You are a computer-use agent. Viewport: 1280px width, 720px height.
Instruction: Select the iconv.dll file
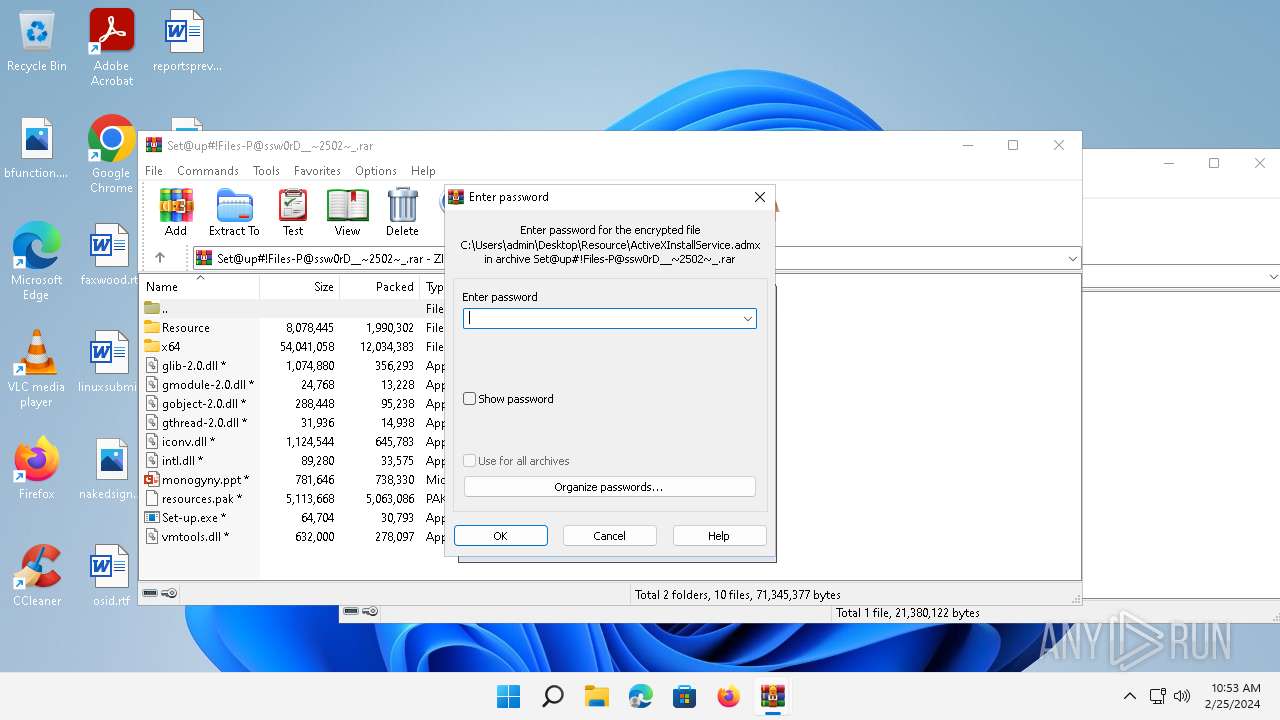coord(188,442)
